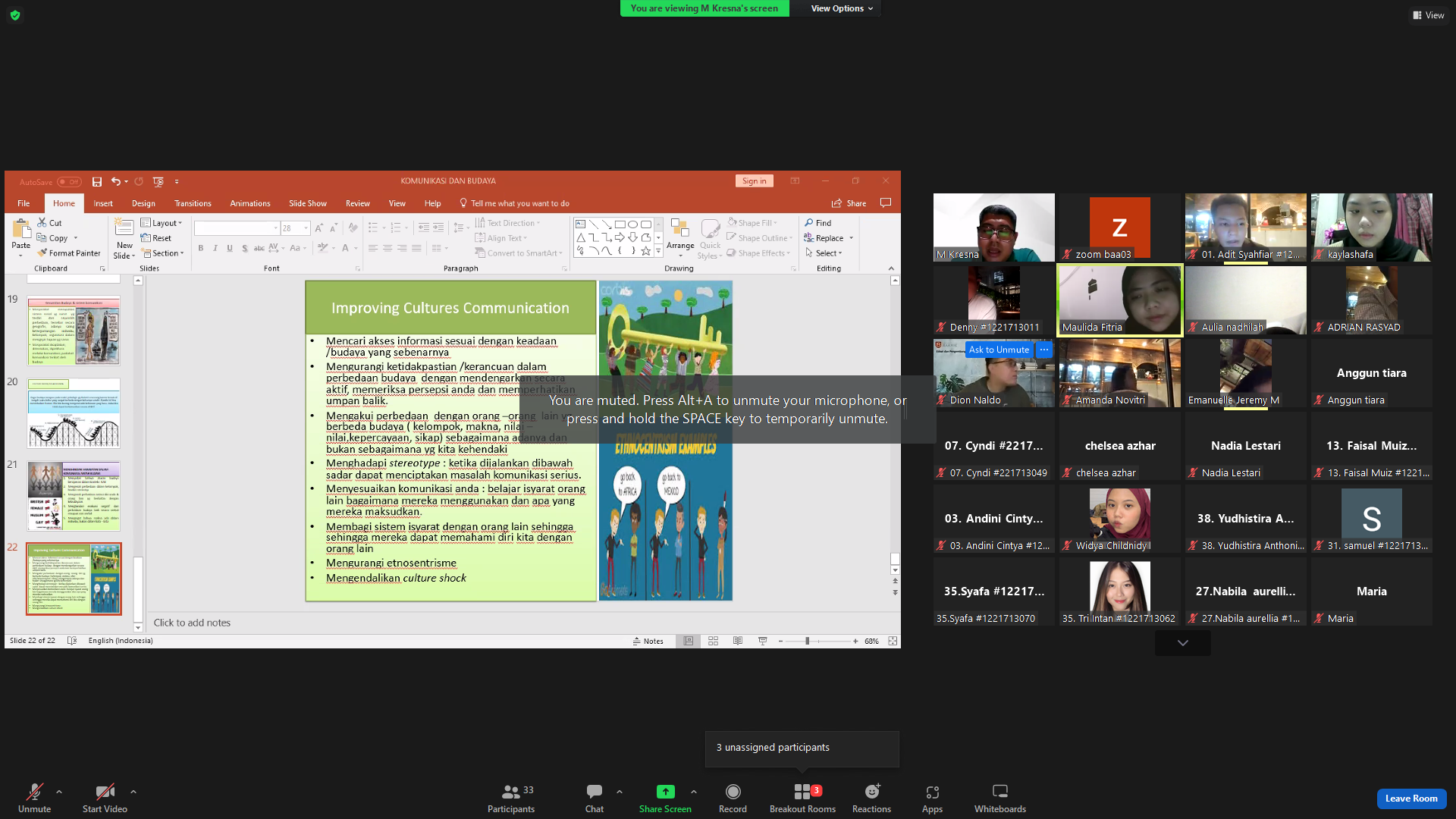Click Ask to Unmute on Dion Naldo

pos(999,350)
